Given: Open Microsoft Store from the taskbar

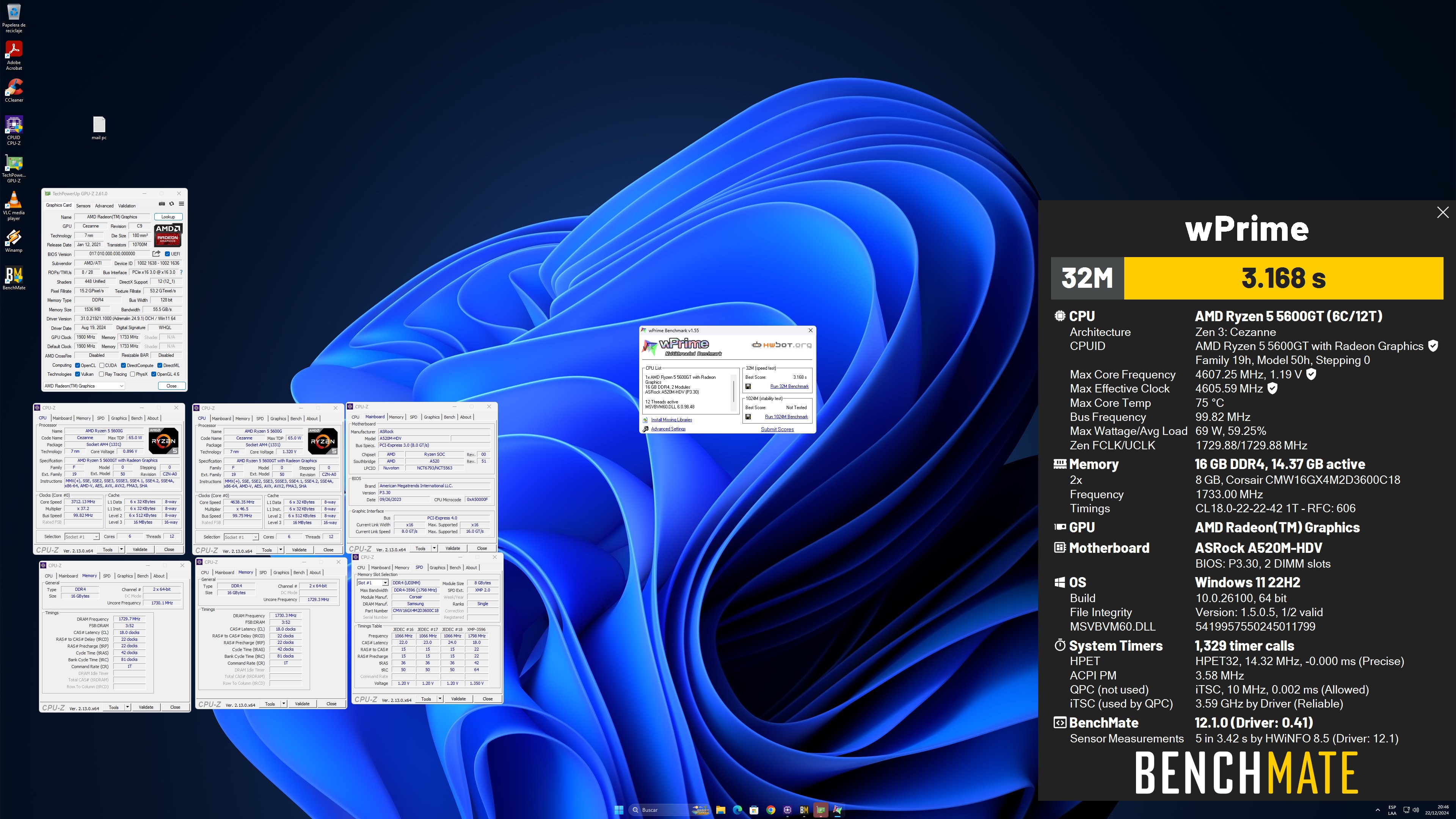Looking at the screenshot, I should pos(754,810).
